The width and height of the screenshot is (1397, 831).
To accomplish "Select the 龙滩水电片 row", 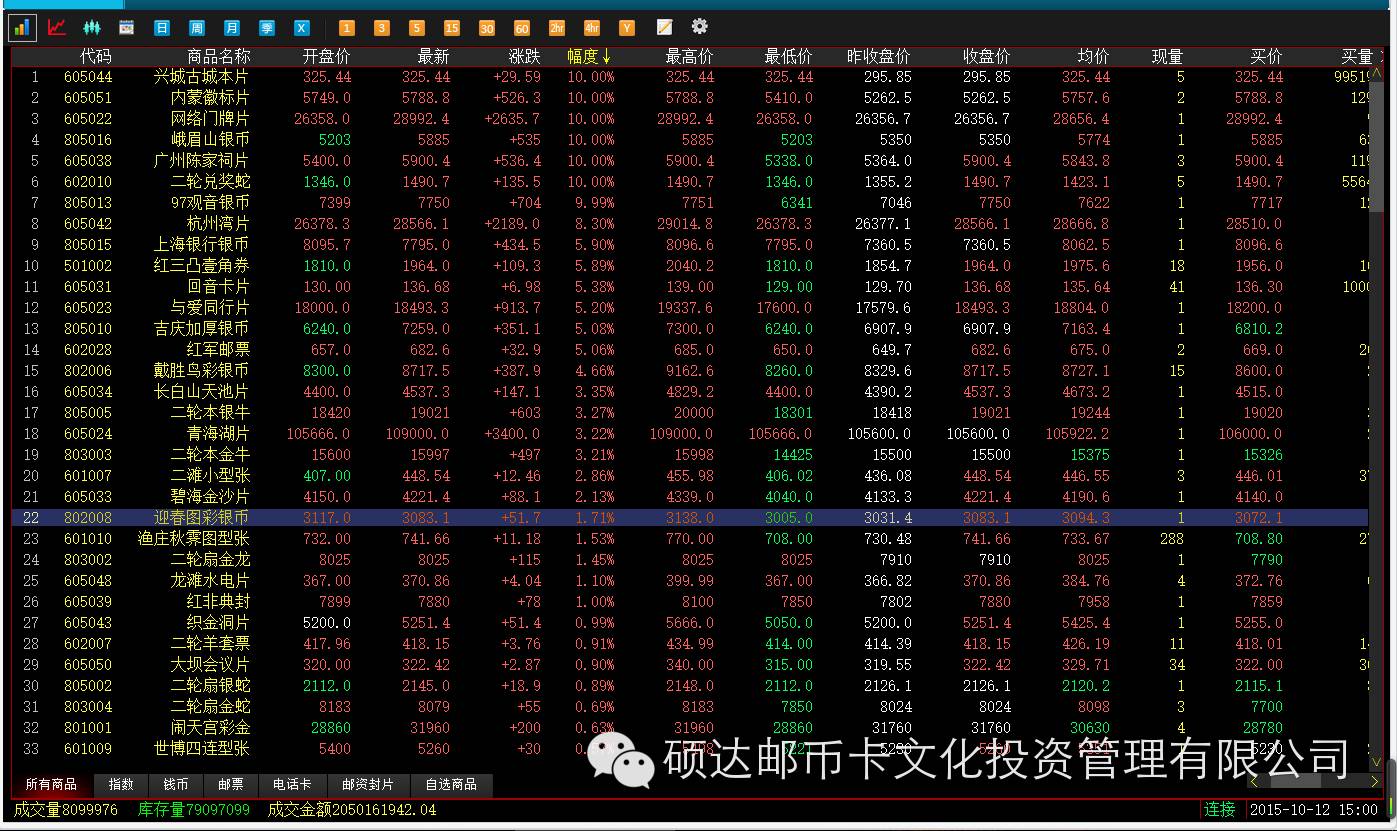I will pos(690,581).
